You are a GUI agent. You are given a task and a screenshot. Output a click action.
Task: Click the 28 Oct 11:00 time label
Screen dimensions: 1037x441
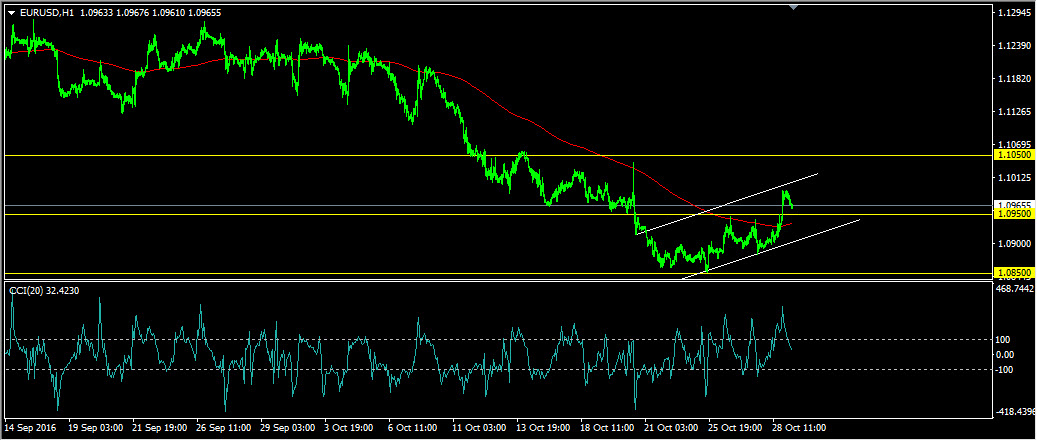(798, 428)
